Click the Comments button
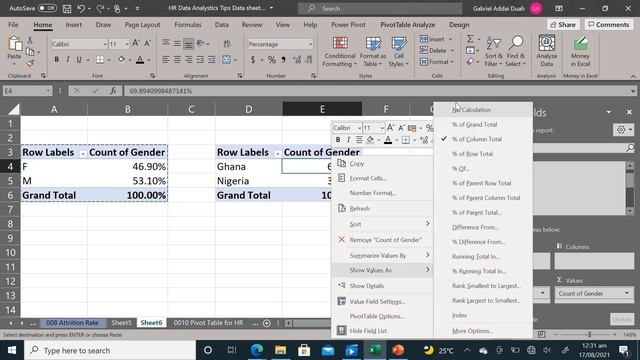The image size is (640, 360). click(609, 25)
